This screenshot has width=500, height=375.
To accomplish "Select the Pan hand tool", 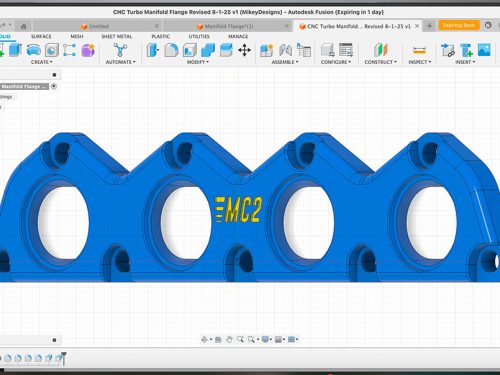I will click(229, 339).
